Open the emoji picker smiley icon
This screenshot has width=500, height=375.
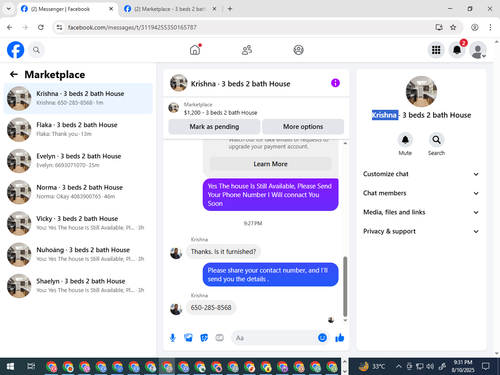pyautogui.click(x=322, y=338)
